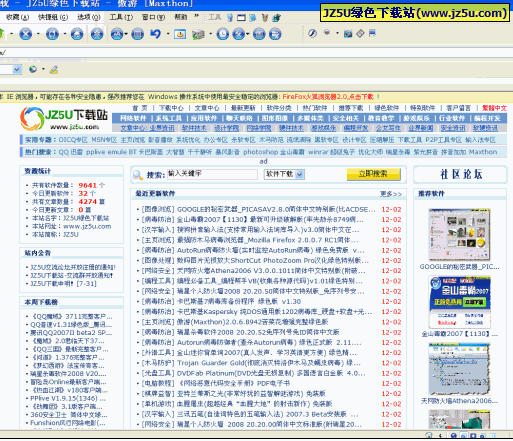Open the 软件下载 search category dropdown
Screen dimensions: 513x441
[x=300, y=174]
